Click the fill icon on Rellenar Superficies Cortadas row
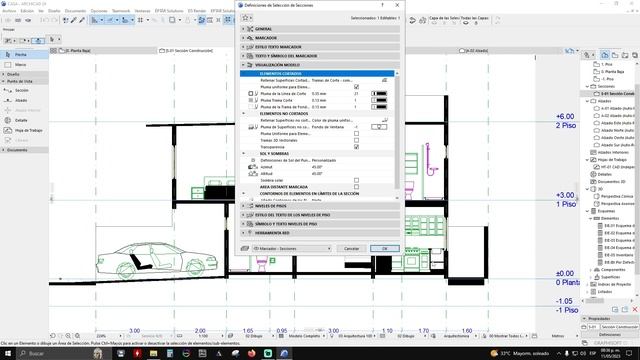640x360 pixels. coord(384,80)
